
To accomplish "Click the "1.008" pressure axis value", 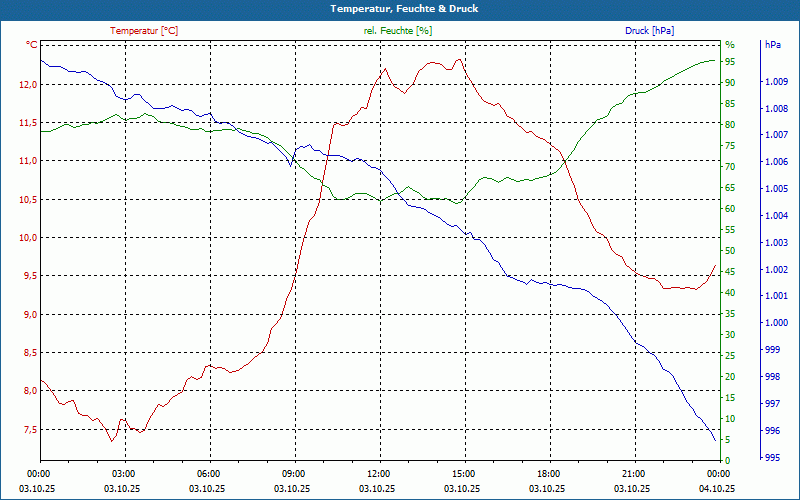I will (777, 108).
